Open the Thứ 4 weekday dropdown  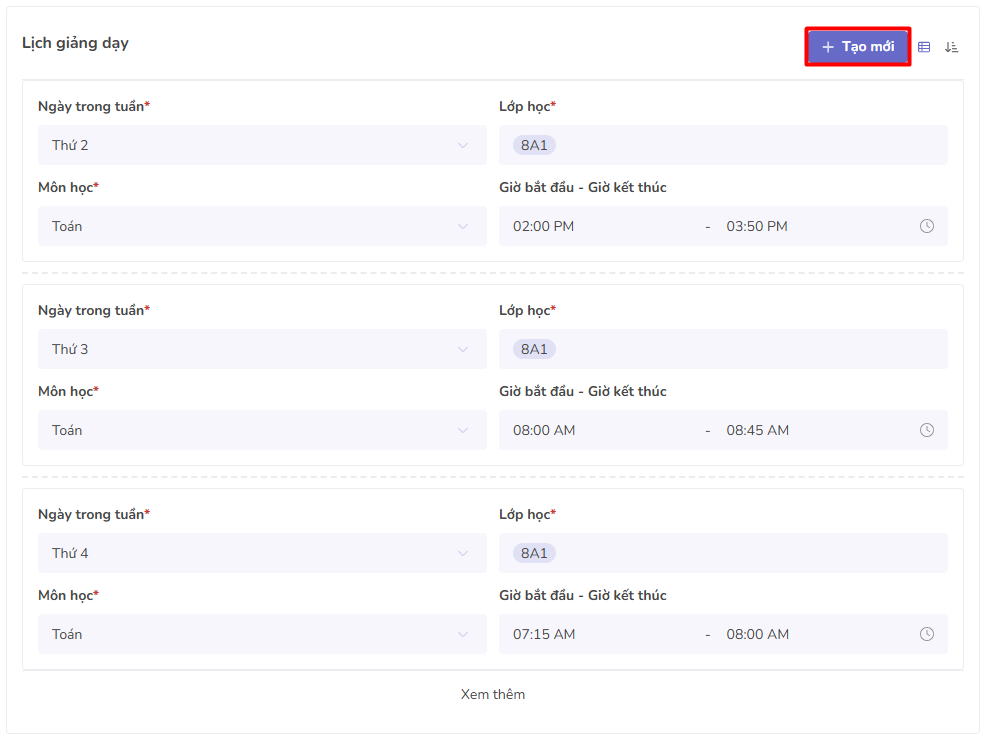pyautogui.click(x=262, y=553)
